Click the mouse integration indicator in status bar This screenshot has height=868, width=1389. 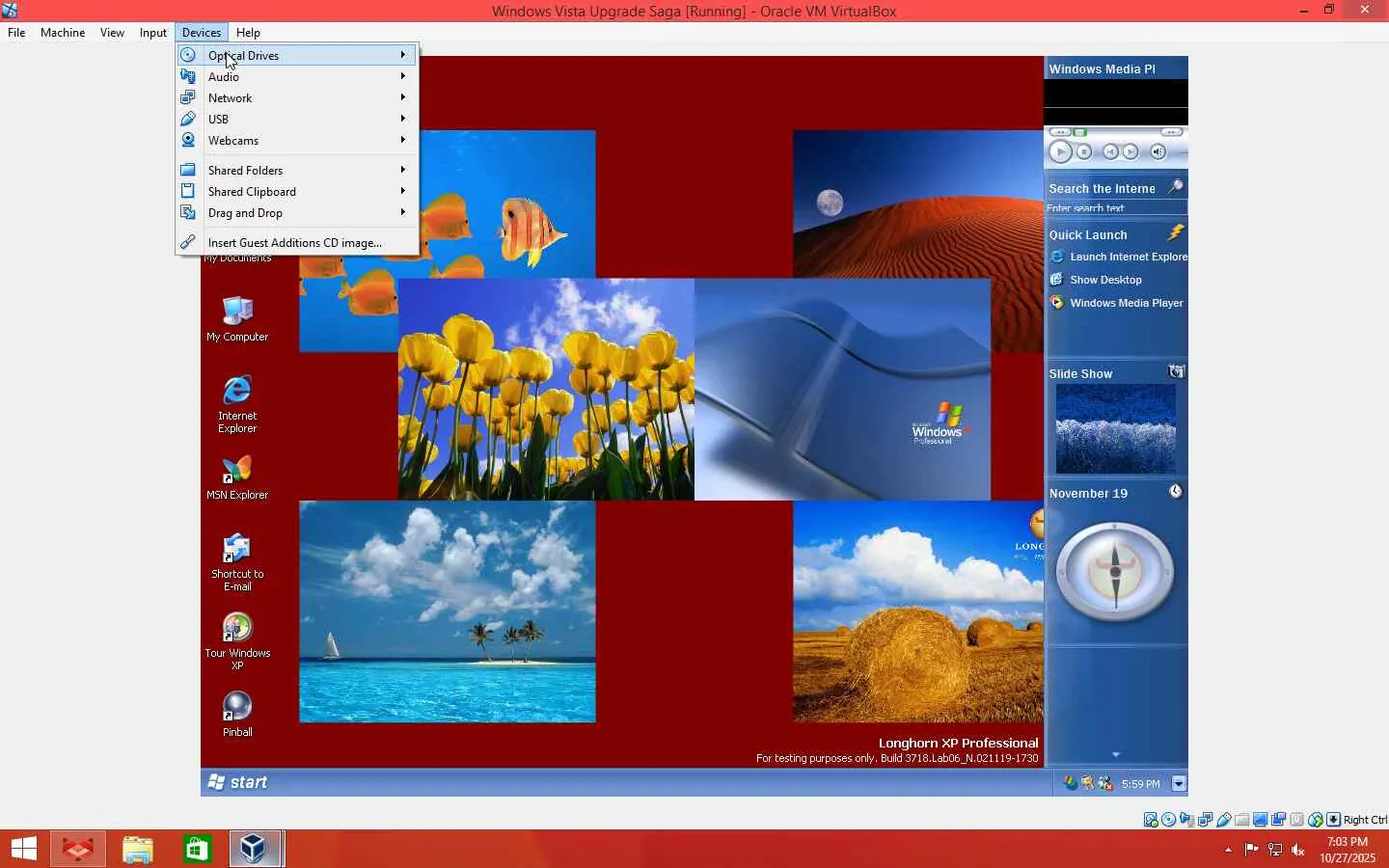coord(1316,820)
